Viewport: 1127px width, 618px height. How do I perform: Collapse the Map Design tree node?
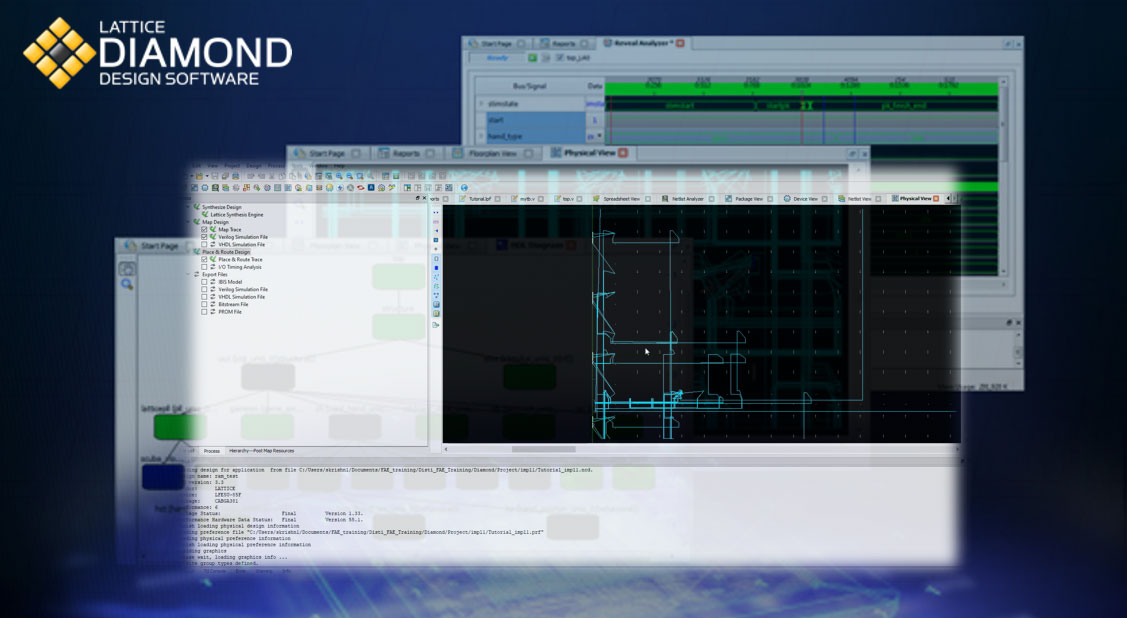click(189, 222)
